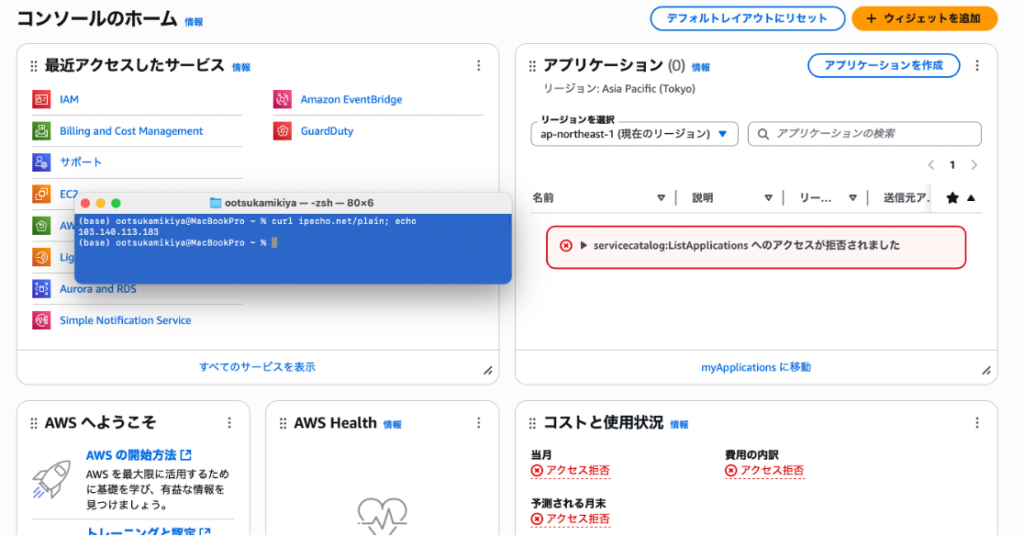Go to previous page of applications
1024x536 pixels.
point(931,165)
